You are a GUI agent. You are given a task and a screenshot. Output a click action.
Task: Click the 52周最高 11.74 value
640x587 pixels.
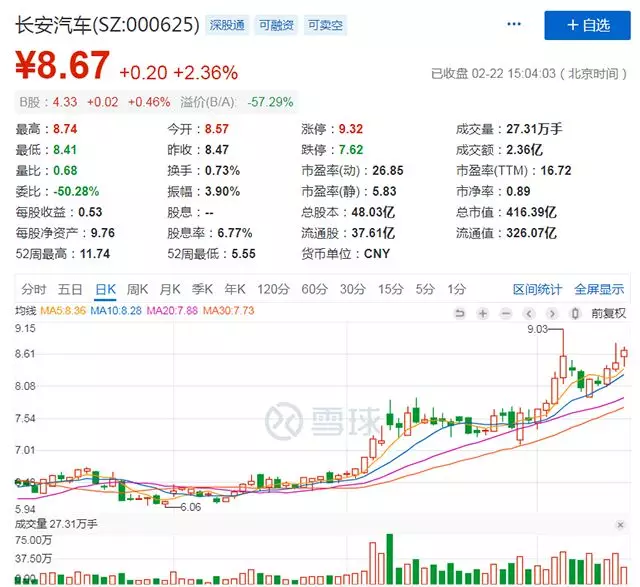95,254
